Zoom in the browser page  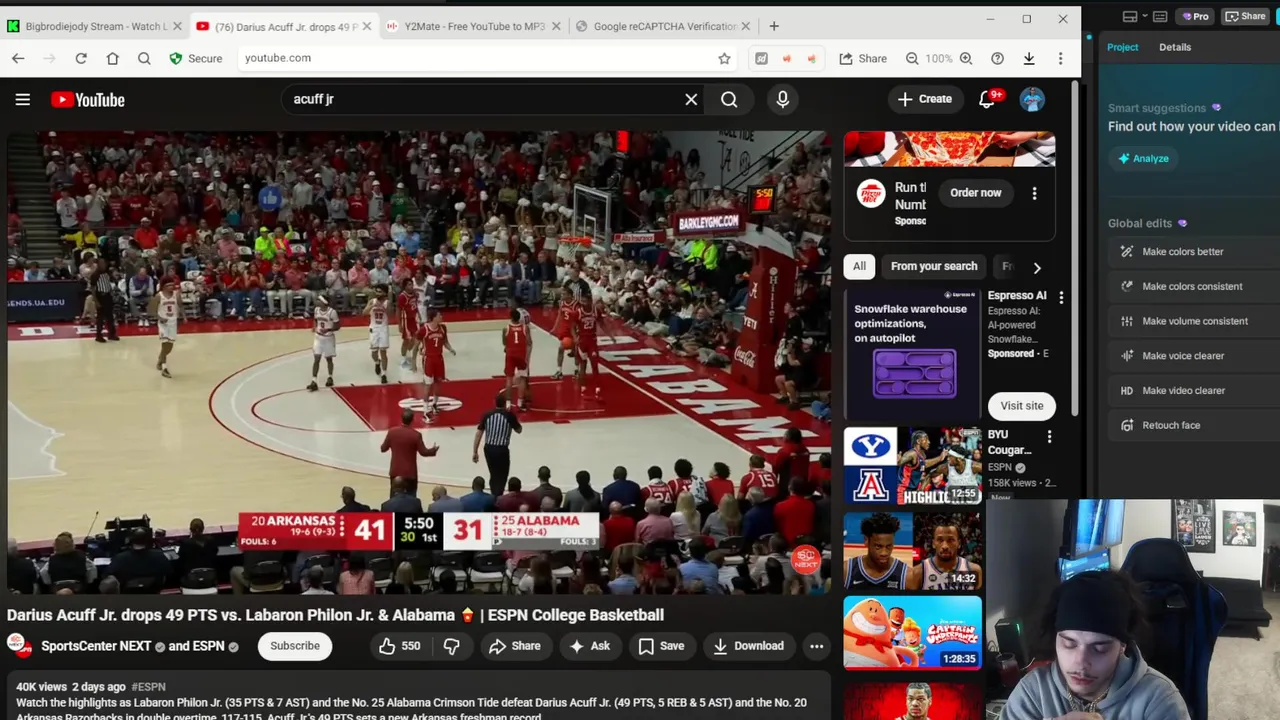[966, 58]
